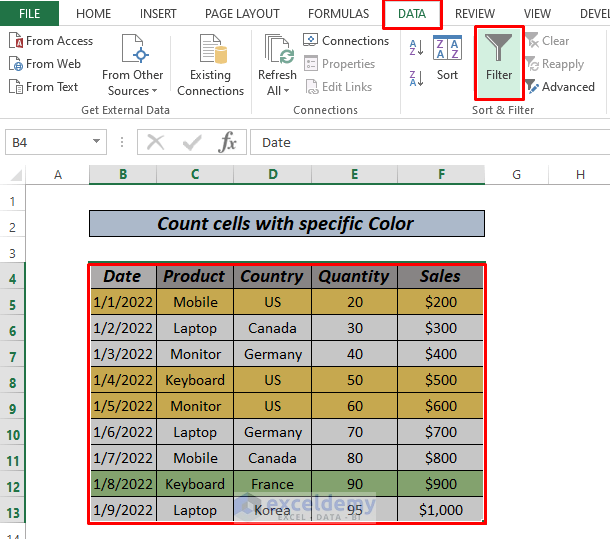Click the From Web icon
The image size is (610, 539).
(x=15, y=64)
